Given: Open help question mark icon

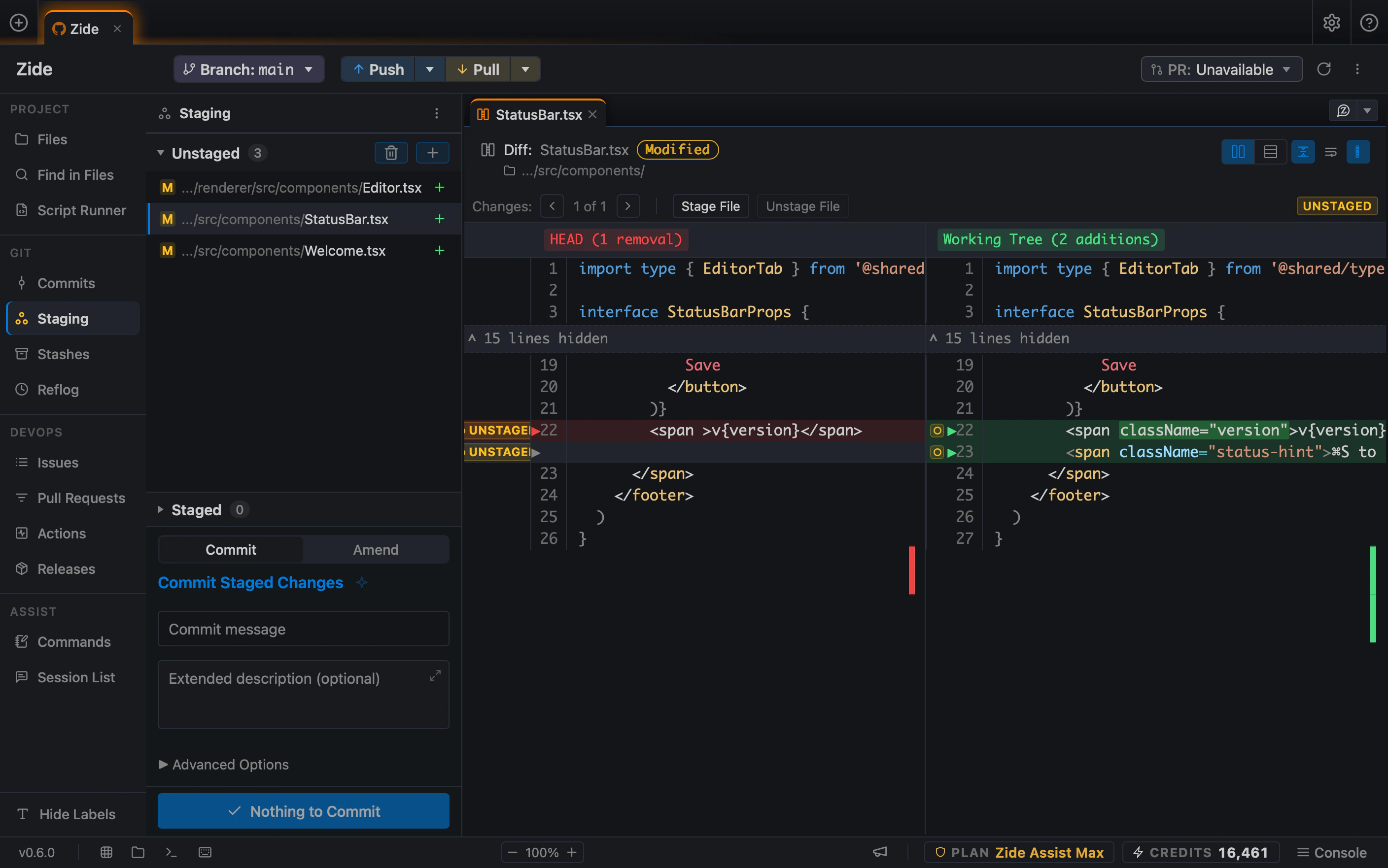Looking at the screenshot, I should pos(1369,22).
